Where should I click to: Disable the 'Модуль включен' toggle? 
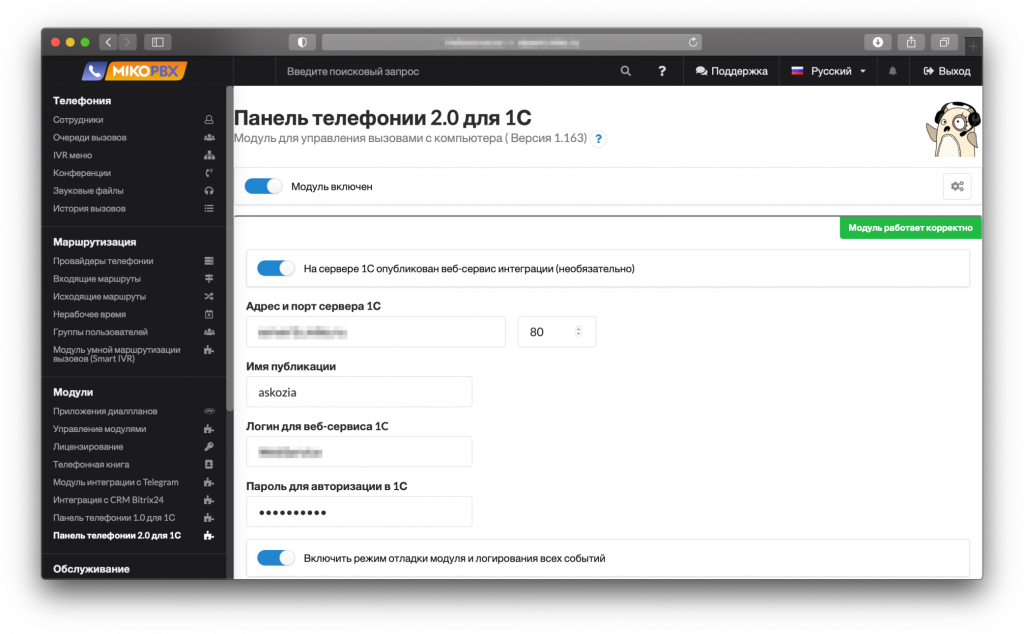264,186
